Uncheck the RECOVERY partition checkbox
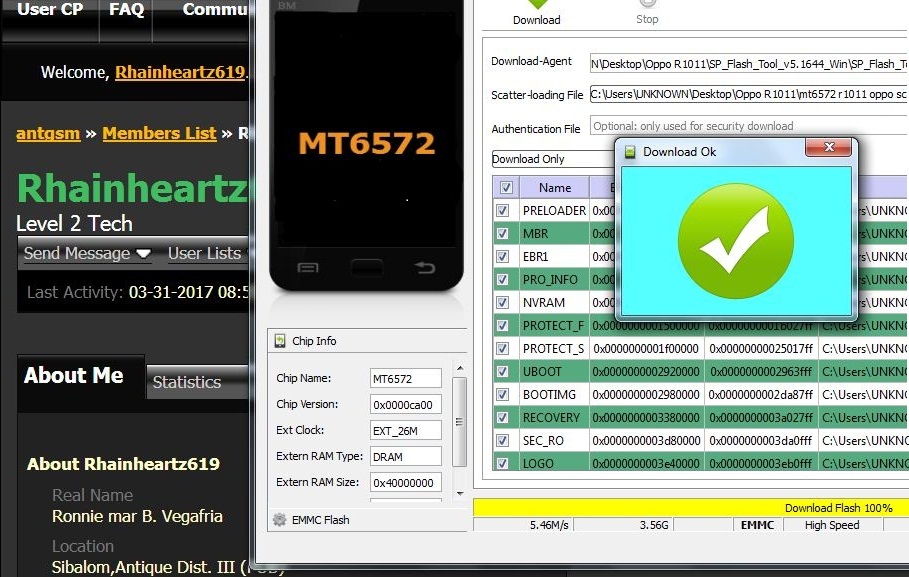 503,418
